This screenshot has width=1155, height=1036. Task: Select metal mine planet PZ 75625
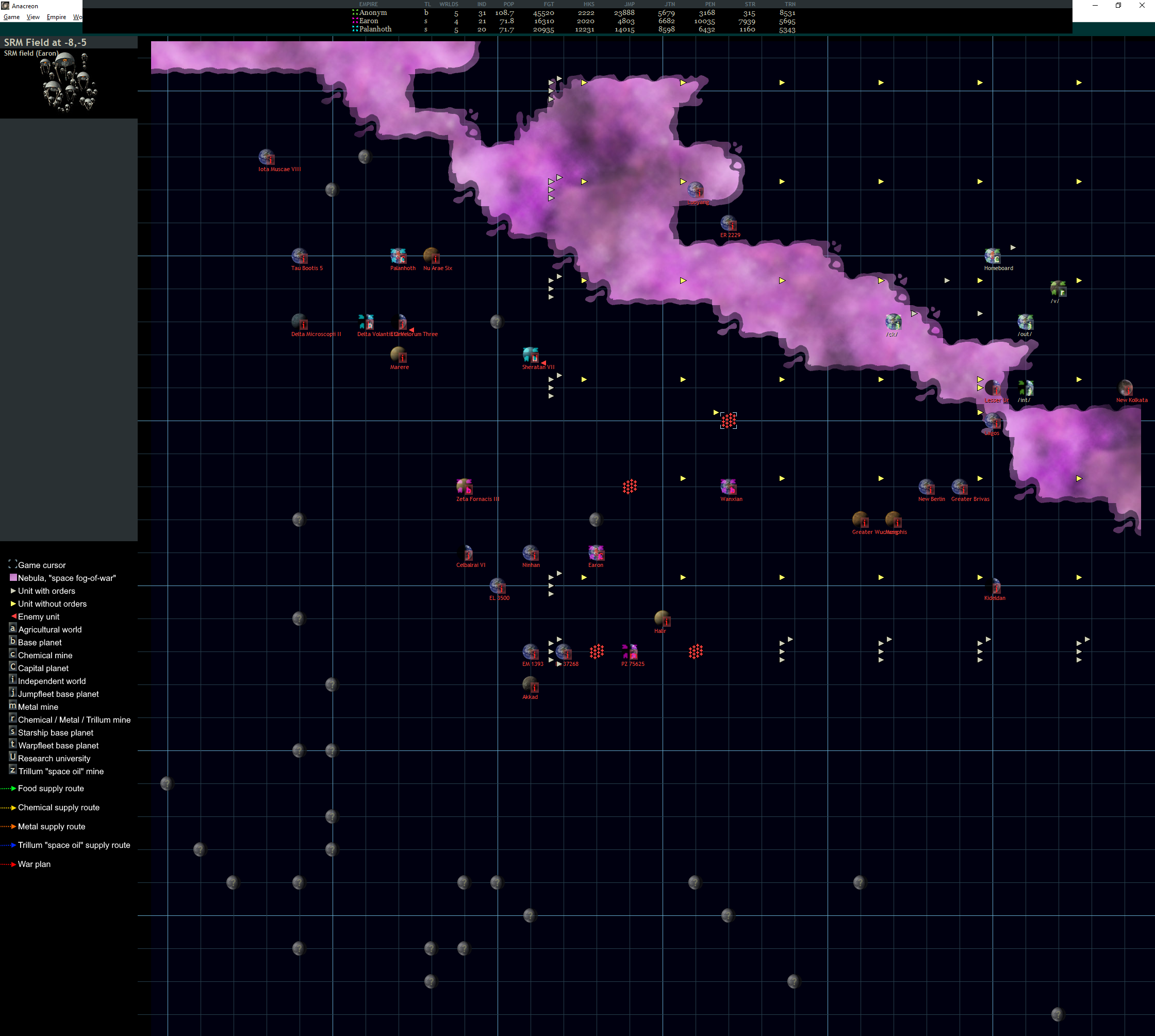pos(630,653)
